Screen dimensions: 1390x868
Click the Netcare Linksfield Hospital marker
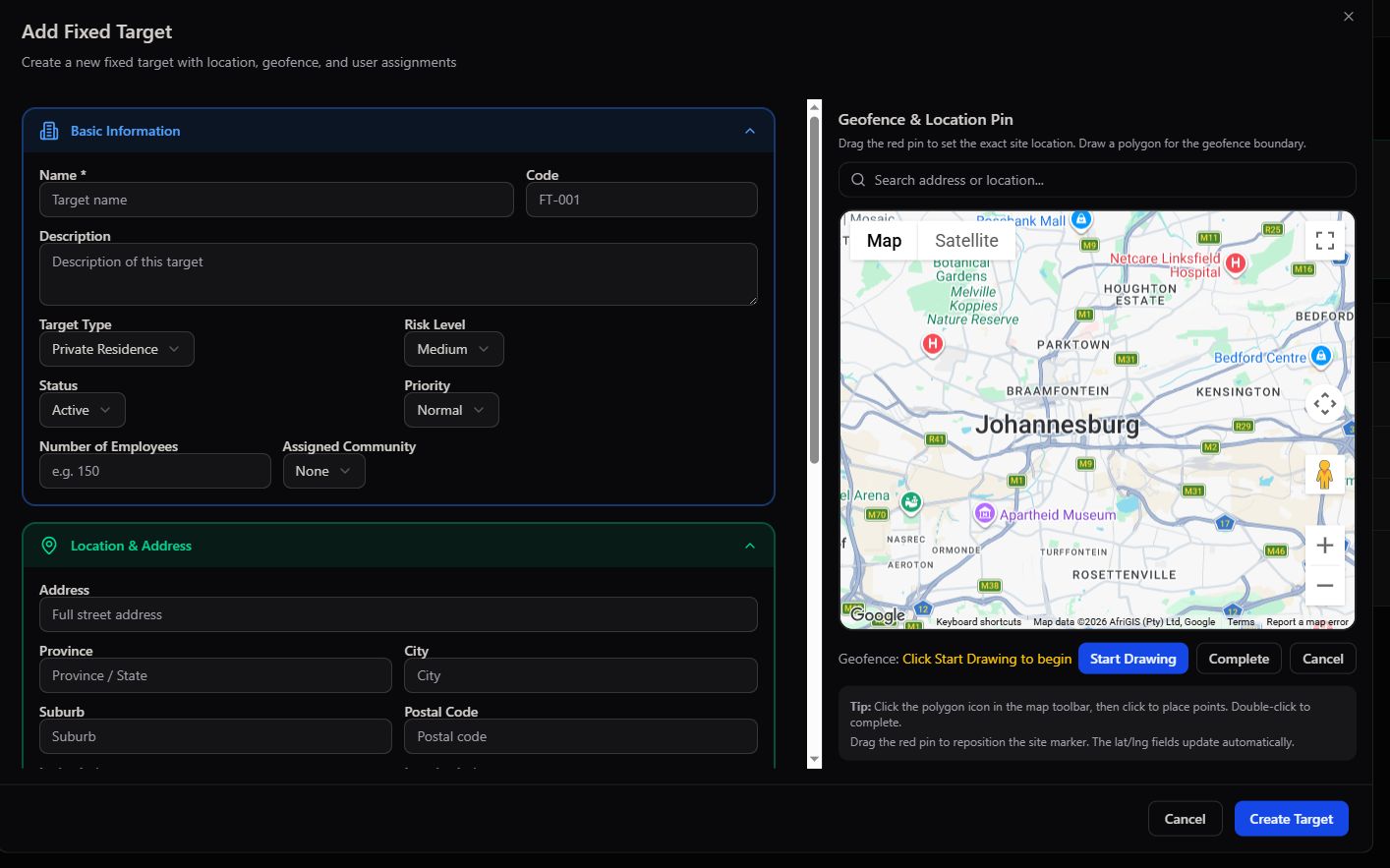1236,262
